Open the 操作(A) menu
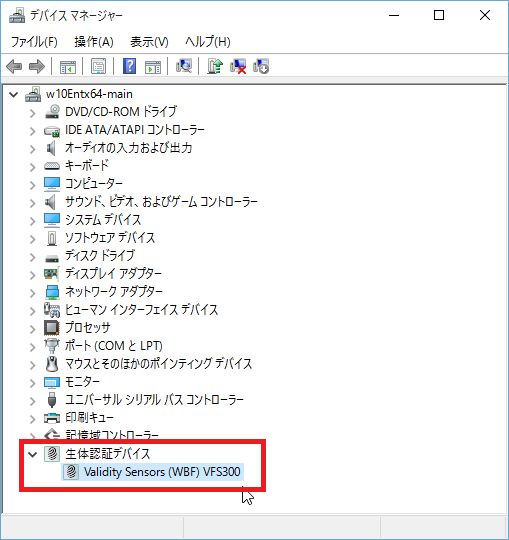 coord(94,42)
